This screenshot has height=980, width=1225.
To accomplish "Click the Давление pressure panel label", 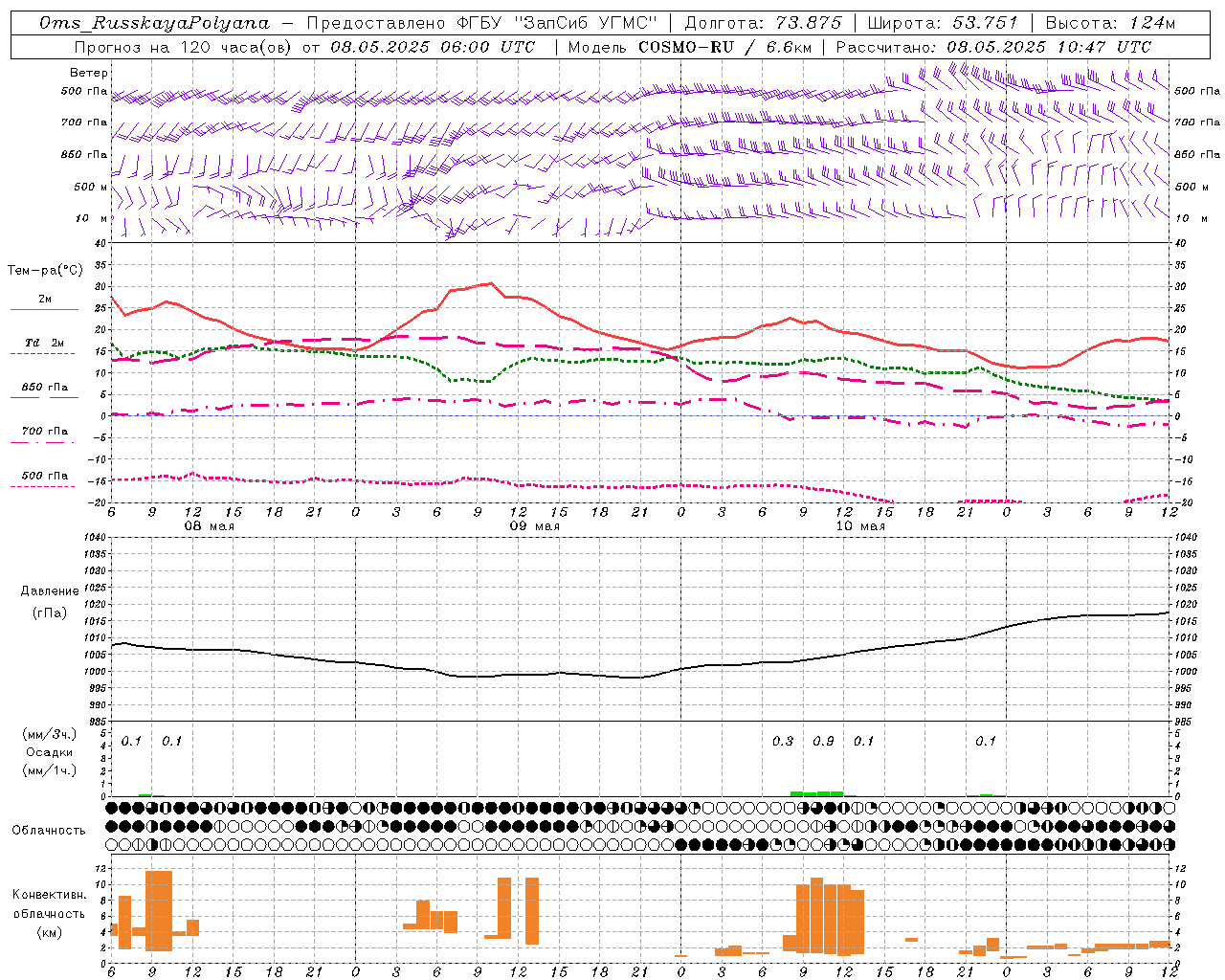I will point(50,591).
